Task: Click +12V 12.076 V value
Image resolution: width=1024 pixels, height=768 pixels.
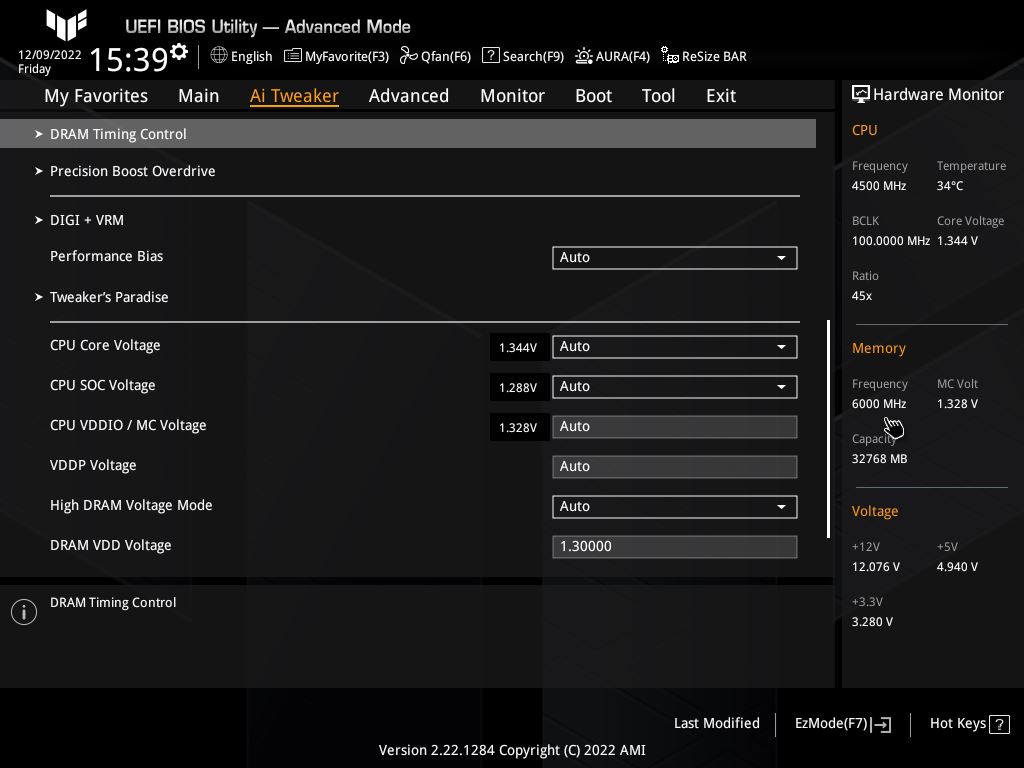Action: 875,567
